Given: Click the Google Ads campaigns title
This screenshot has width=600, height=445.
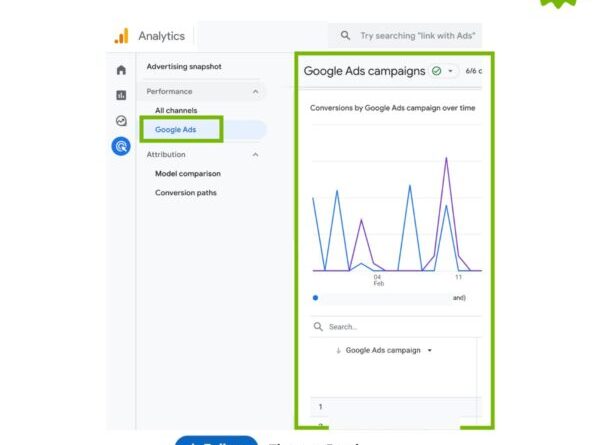Looking at the screenshot, I should 364,71.
